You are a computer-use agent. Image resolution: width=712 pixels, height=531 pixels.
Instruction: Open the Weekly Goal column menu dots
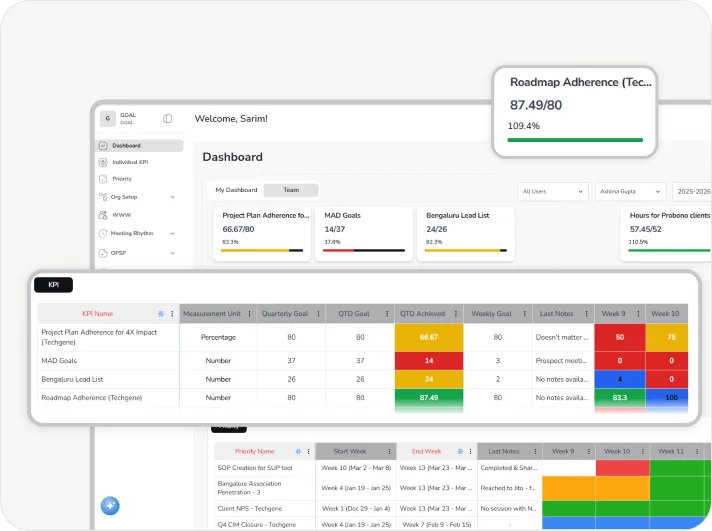pos(524,314)
